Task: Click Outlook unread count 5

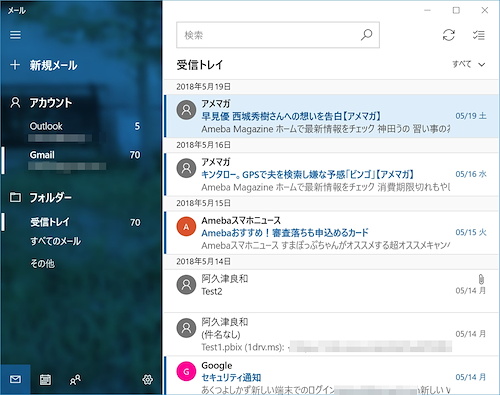Action: point(137,126)
